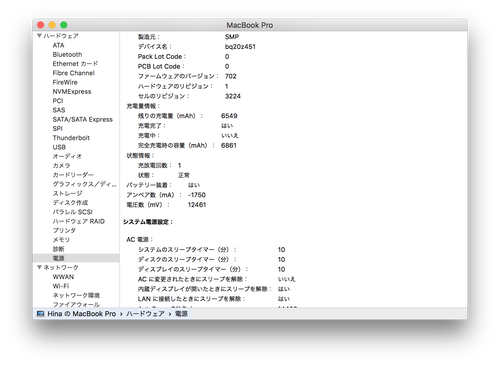This screenshot has height=366, width=500.
Task: Click the 充電量情報 heading
Action: tap(143, 106)
